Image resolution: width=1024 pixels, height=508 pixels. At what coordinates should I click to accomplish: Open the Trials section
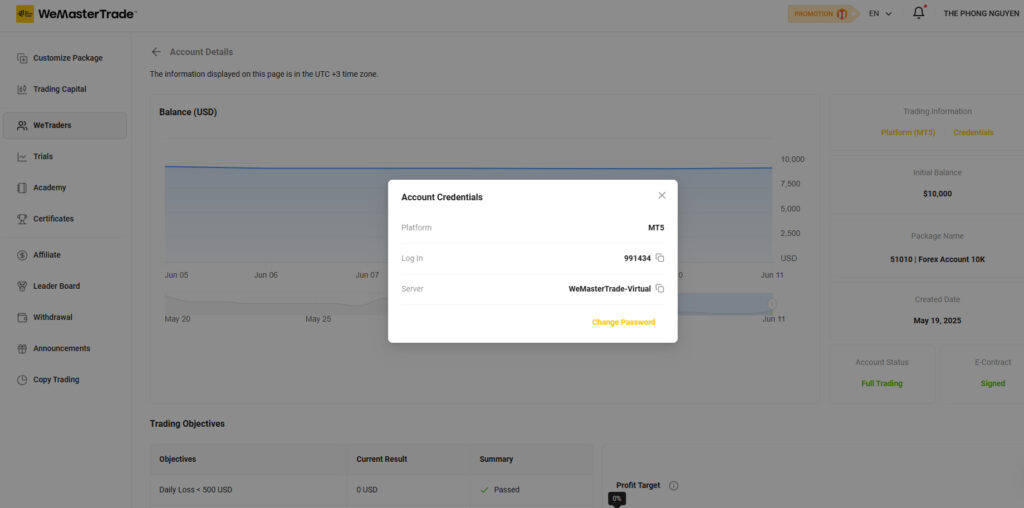[x=42, y=156]
